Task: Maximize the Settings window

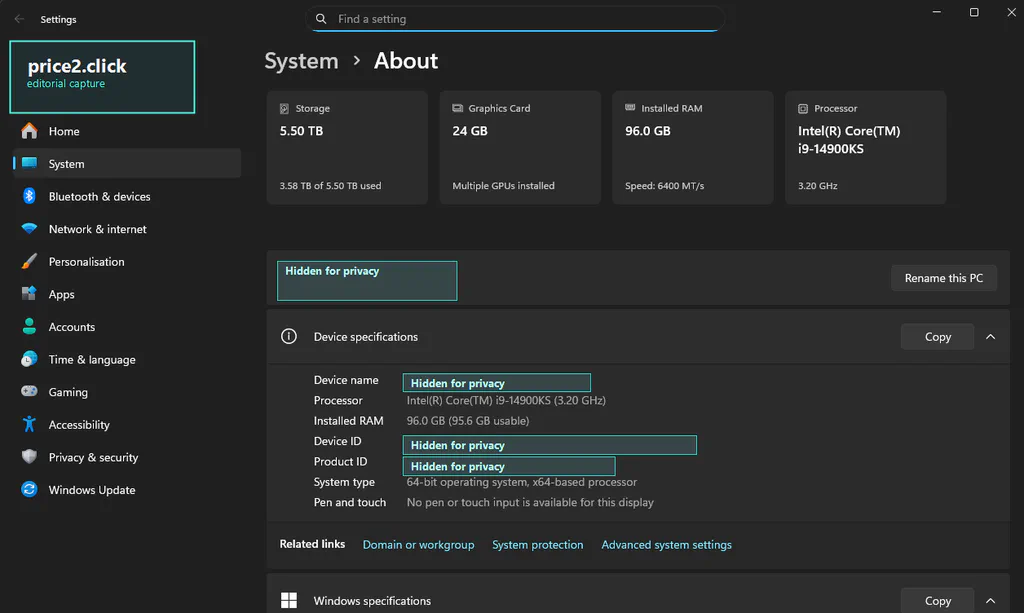Action: coord(974,12)
